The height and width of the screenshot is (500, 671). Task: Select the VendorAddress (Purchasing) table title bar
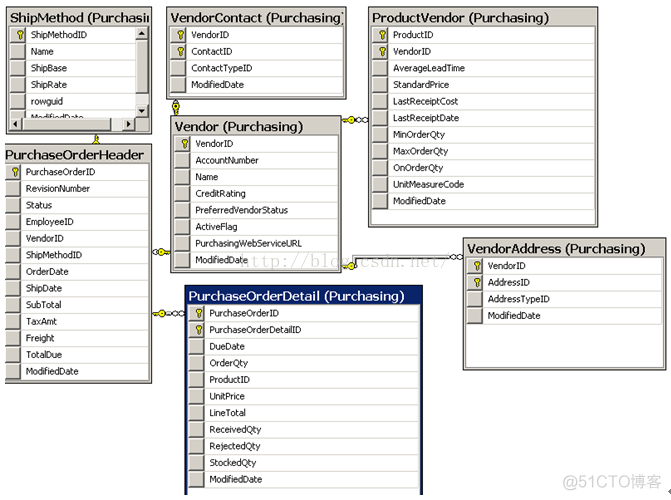(564, 249)
